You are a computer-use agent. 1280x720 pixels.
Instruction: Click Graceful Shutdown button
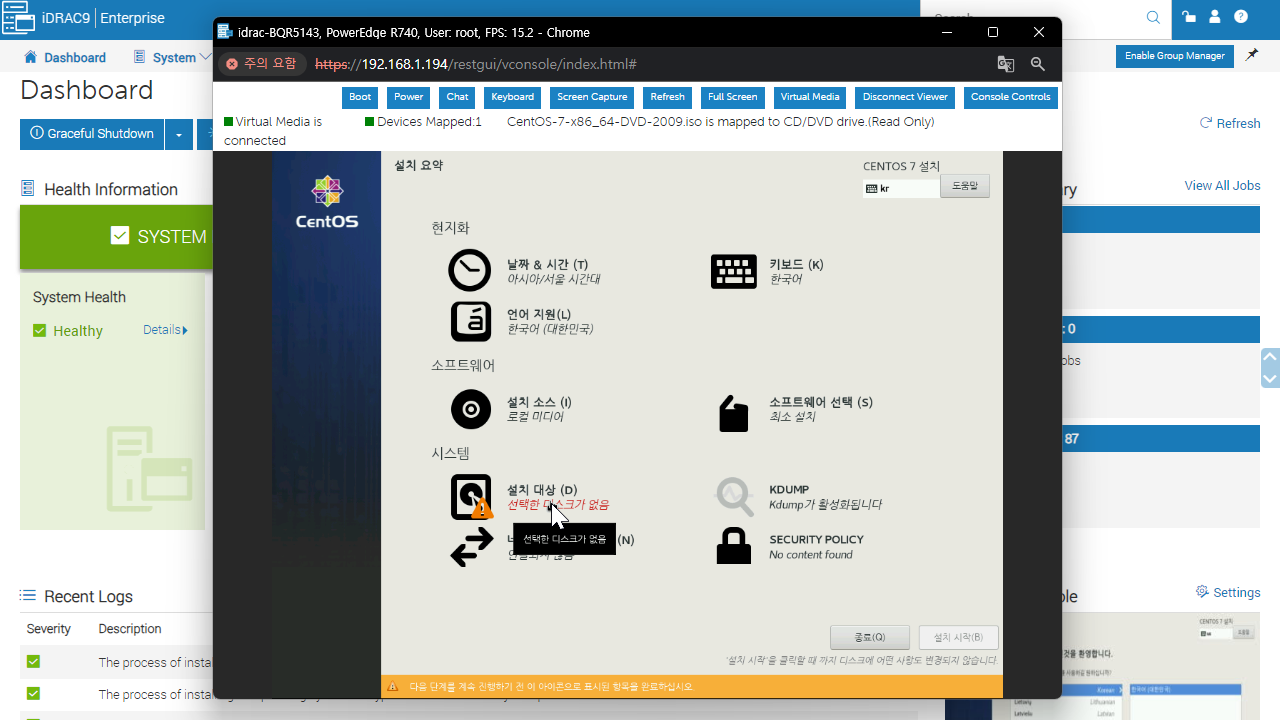coord(92,134)
